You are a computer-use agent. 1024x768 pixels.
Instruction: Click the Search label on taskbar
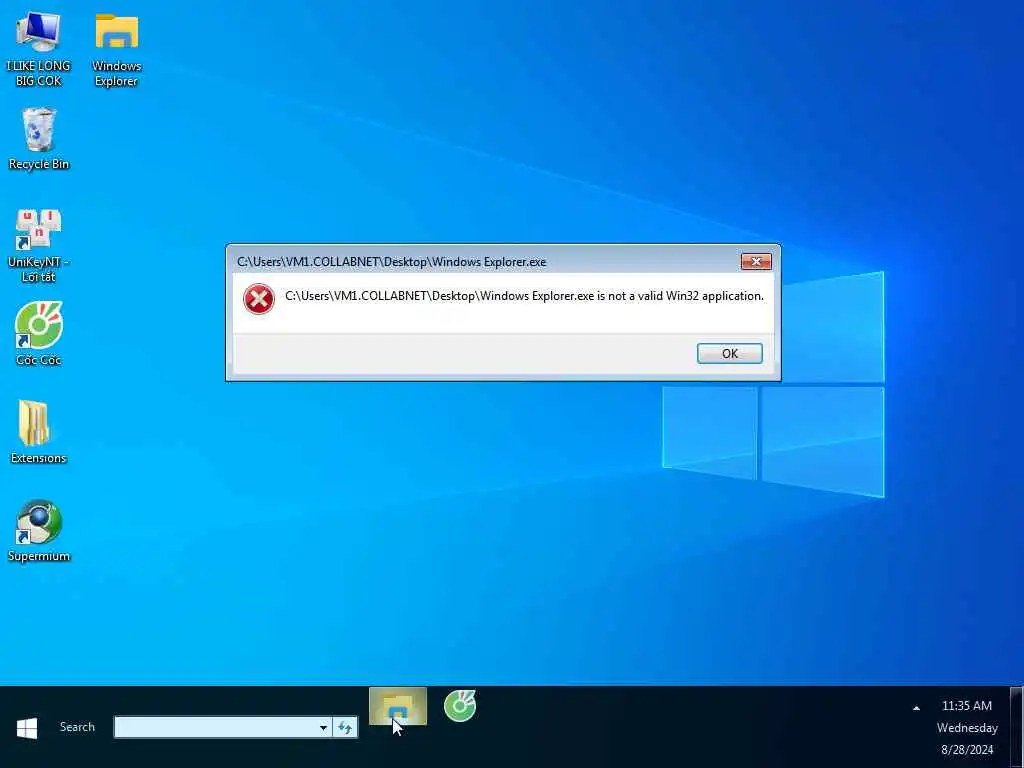pyautogui.click(x=77, y=727)
